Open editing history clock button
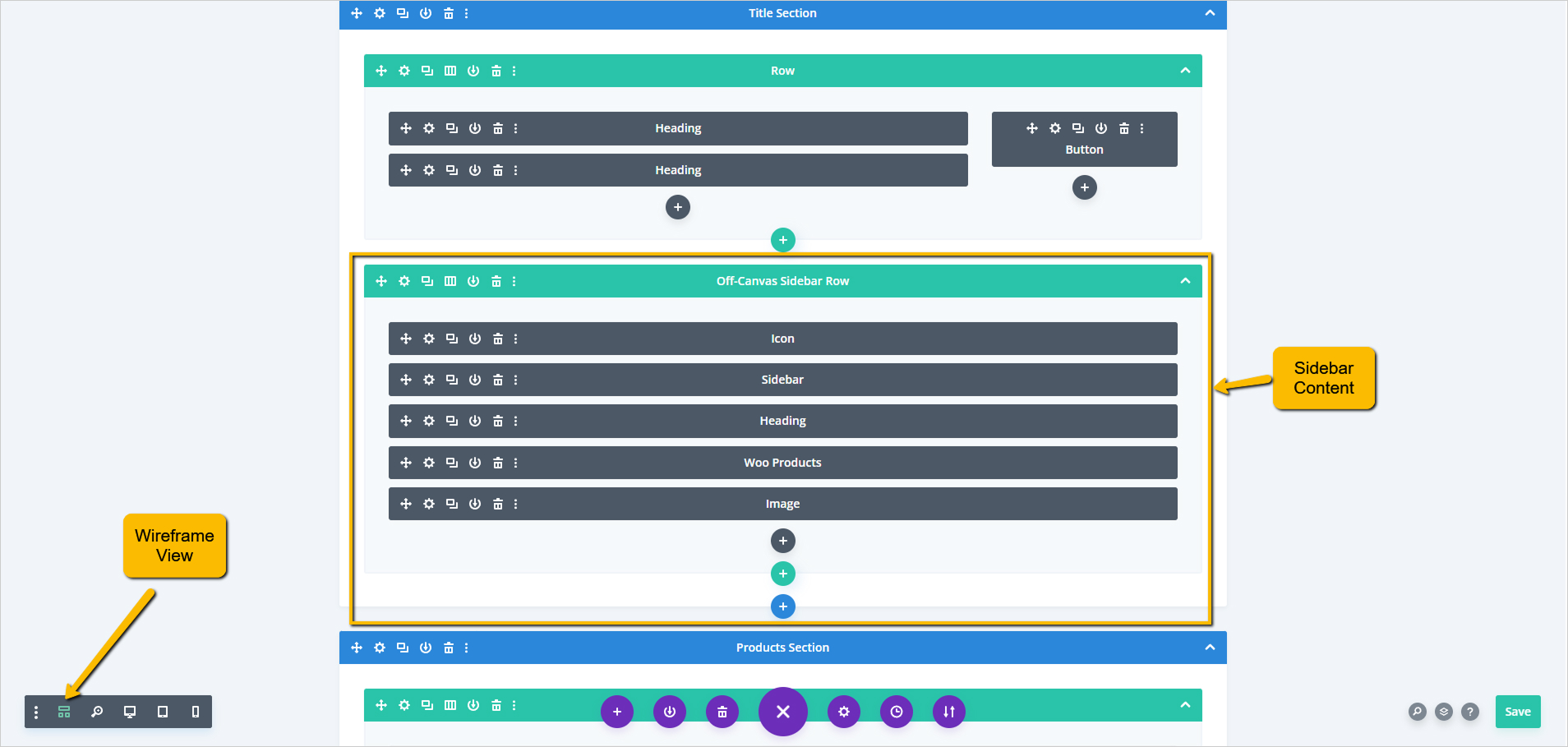Viewport: 1568px width, 747px height. tap(897, 712)
